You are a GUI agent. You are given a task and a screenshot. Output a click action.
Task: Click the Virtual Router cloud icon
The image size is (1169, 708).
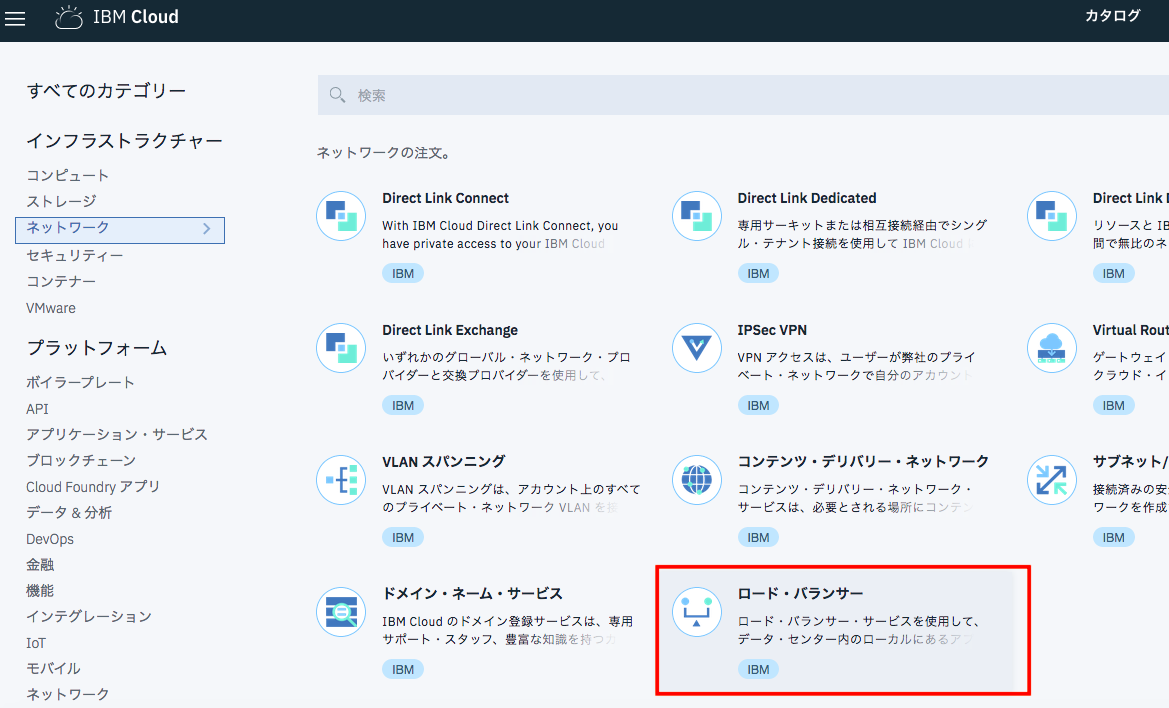(x=1051, y=348)
